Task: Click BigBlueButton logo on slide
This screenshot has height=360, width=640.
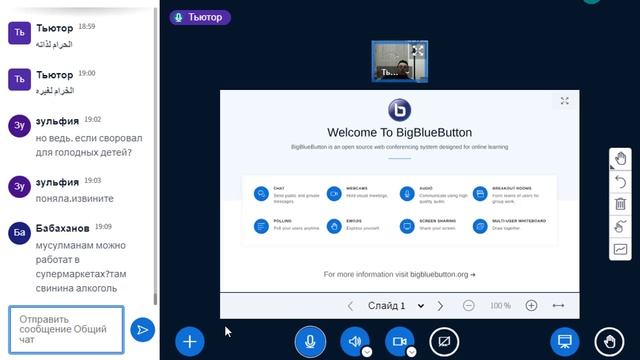Action: tap(400, 110)
